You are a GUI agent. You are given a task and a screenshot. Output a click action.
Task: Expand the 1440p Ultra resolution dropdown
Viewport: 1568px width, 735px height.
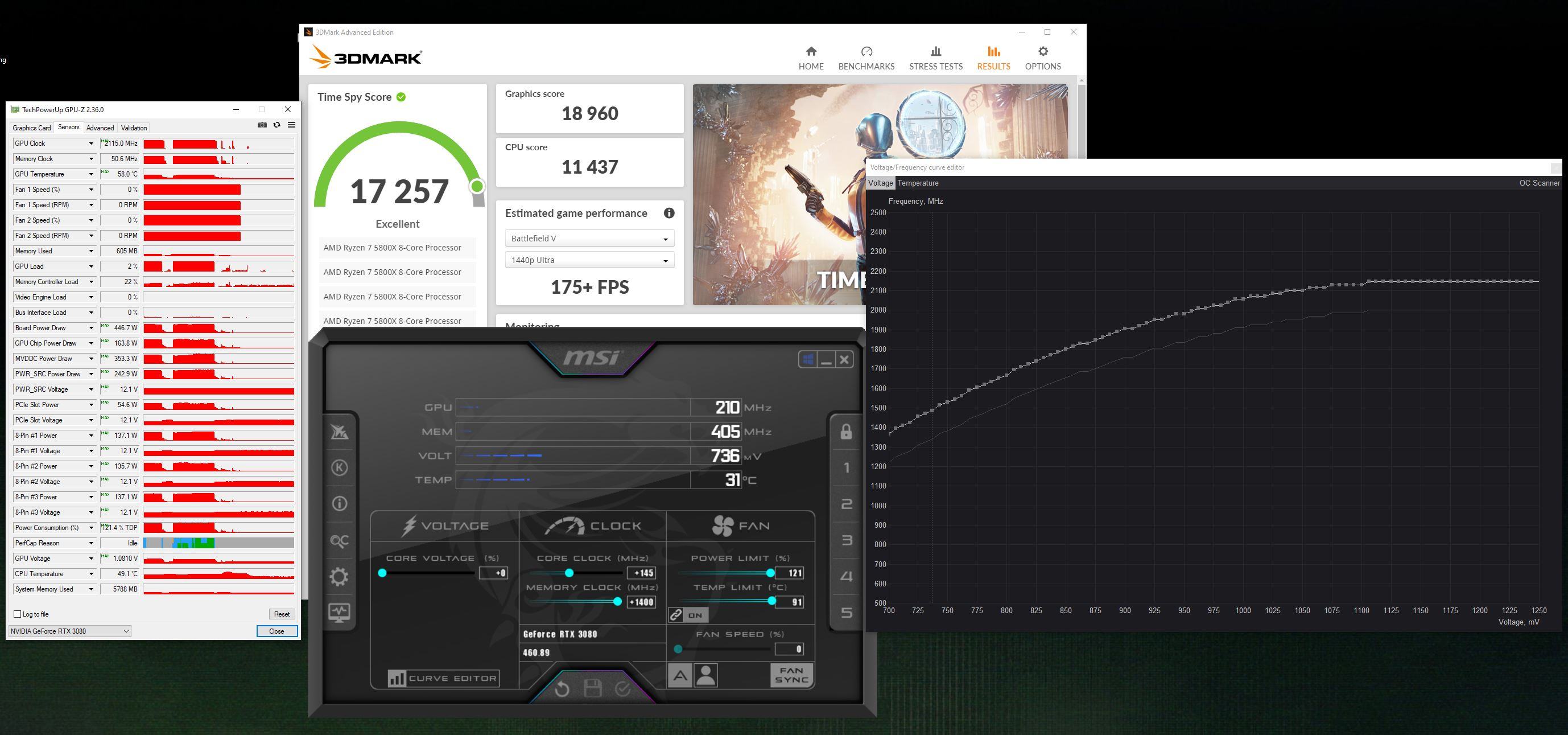(589, 261)
